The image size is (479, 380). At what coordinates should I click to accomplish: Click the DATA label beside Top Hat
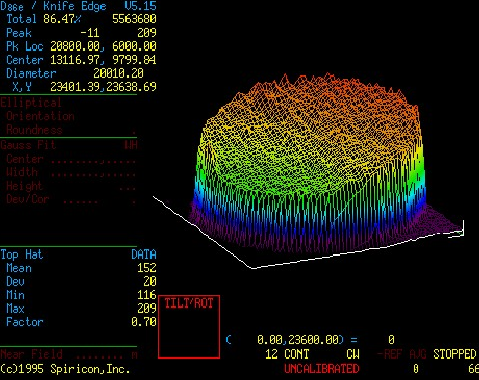pyautogui.click(x=144, y=255)
